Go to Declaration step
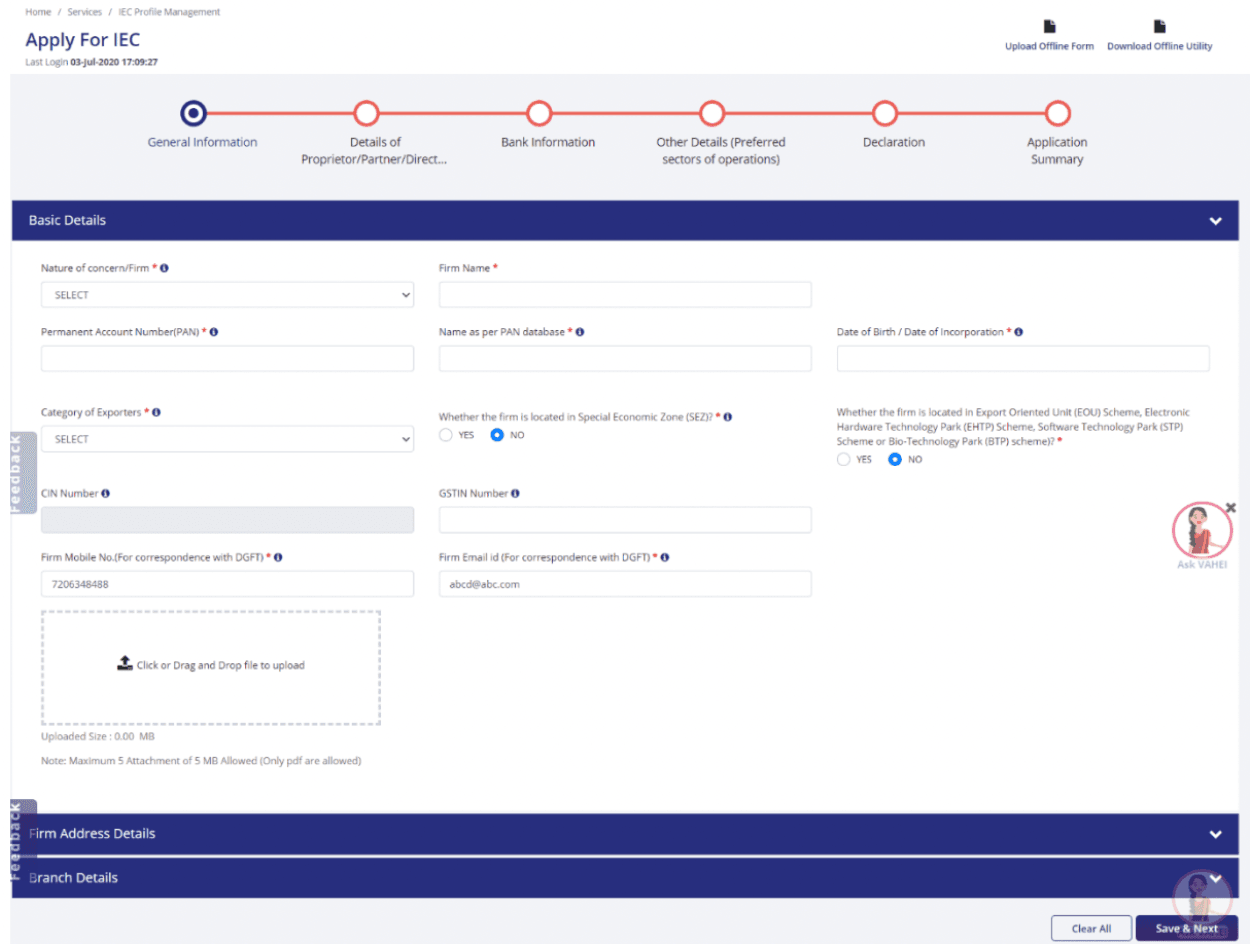Viewport: 1252px width, 944px height. 884,114
